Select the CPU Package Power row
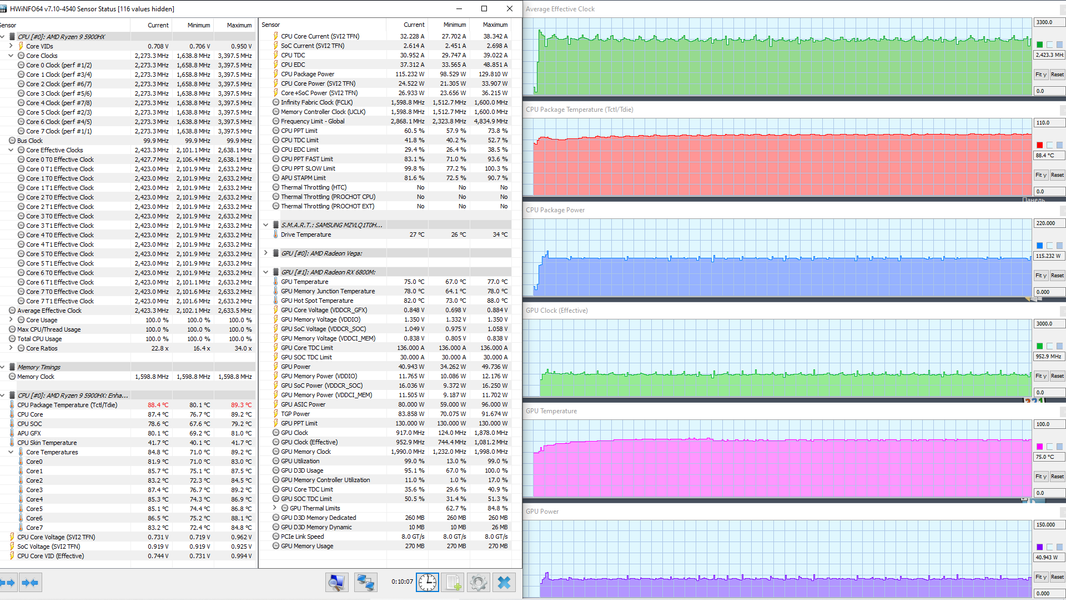This screenshot has height=600, width=1066. (386, 74)
